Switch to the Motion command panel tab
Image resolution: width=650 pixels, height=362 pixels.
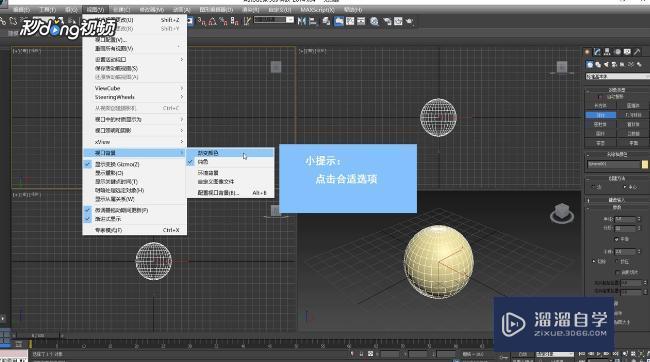[x=617, y=52]
